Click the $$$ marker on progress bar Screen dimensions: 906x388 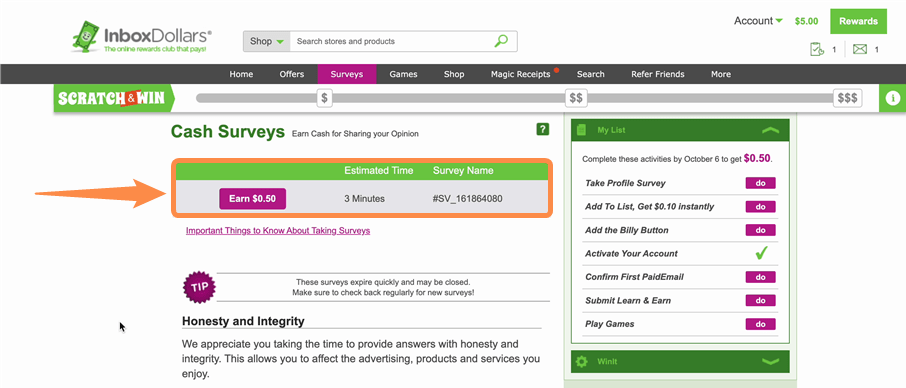pyautogui.click(x=848, y=98)
